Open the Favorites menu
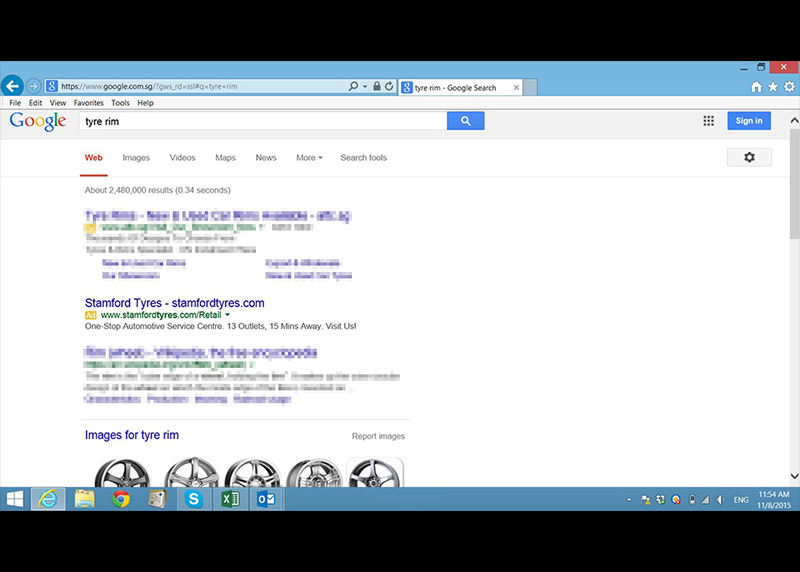 (x=88, y=103)
